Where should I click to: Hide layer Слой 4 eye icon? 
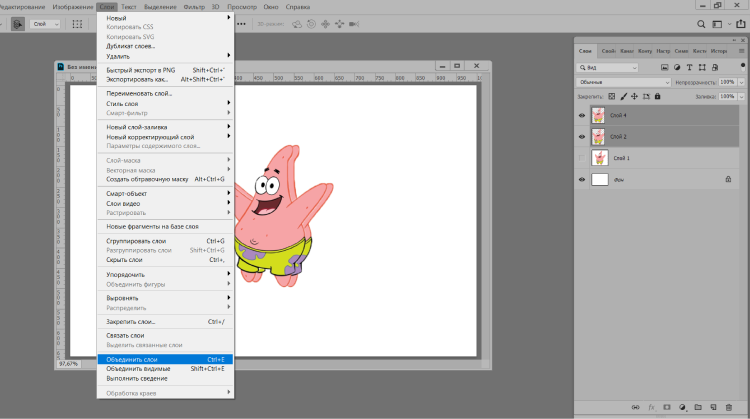(582, 115)
